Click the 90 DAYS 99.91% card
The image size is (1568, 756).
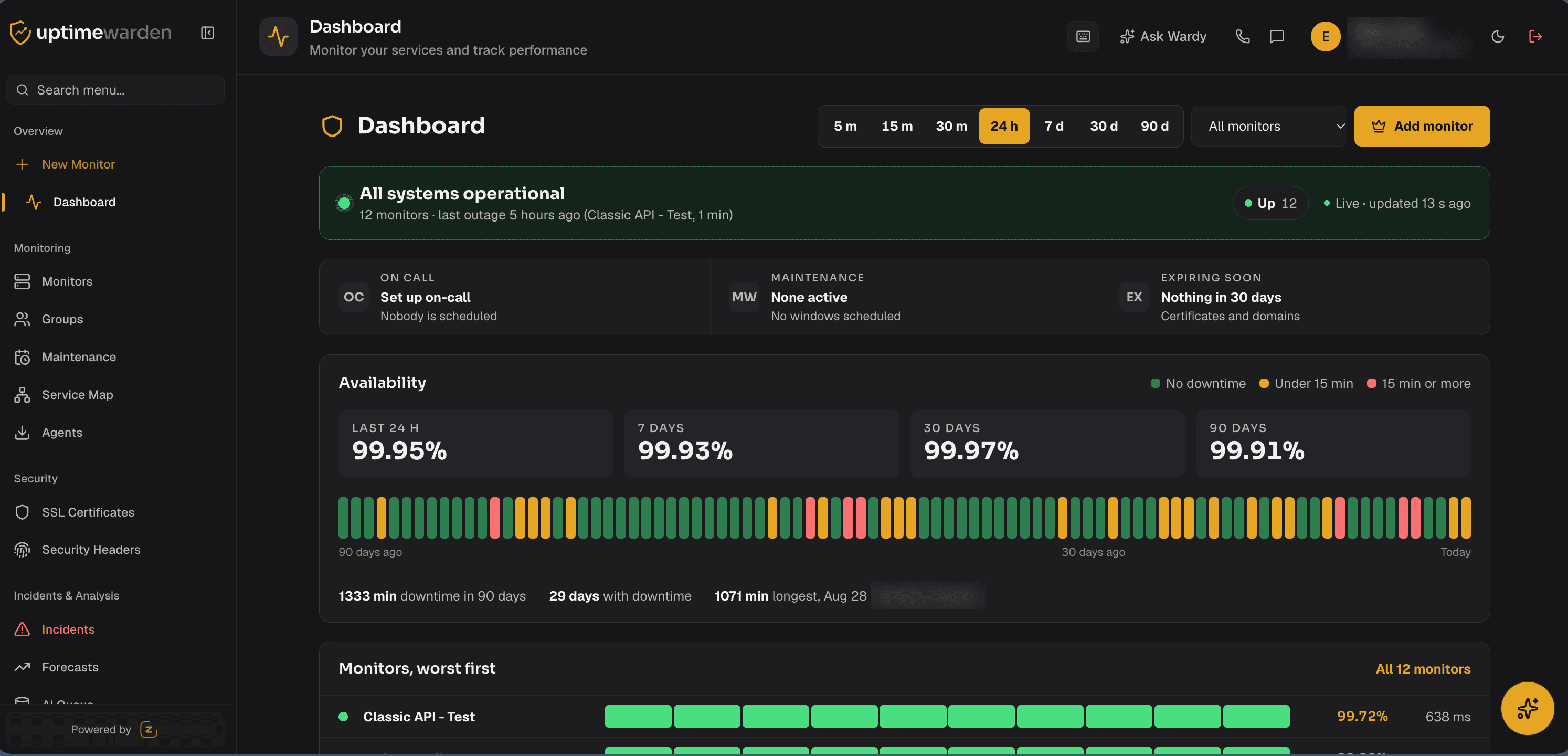pyautogui.click(x=1333, y=444)
